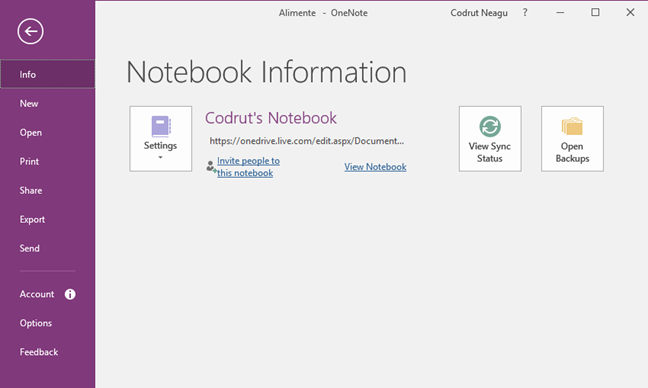The height and width of the screenshot is (388, 648).
Task: Open the Share section
Action: [48, 190]
